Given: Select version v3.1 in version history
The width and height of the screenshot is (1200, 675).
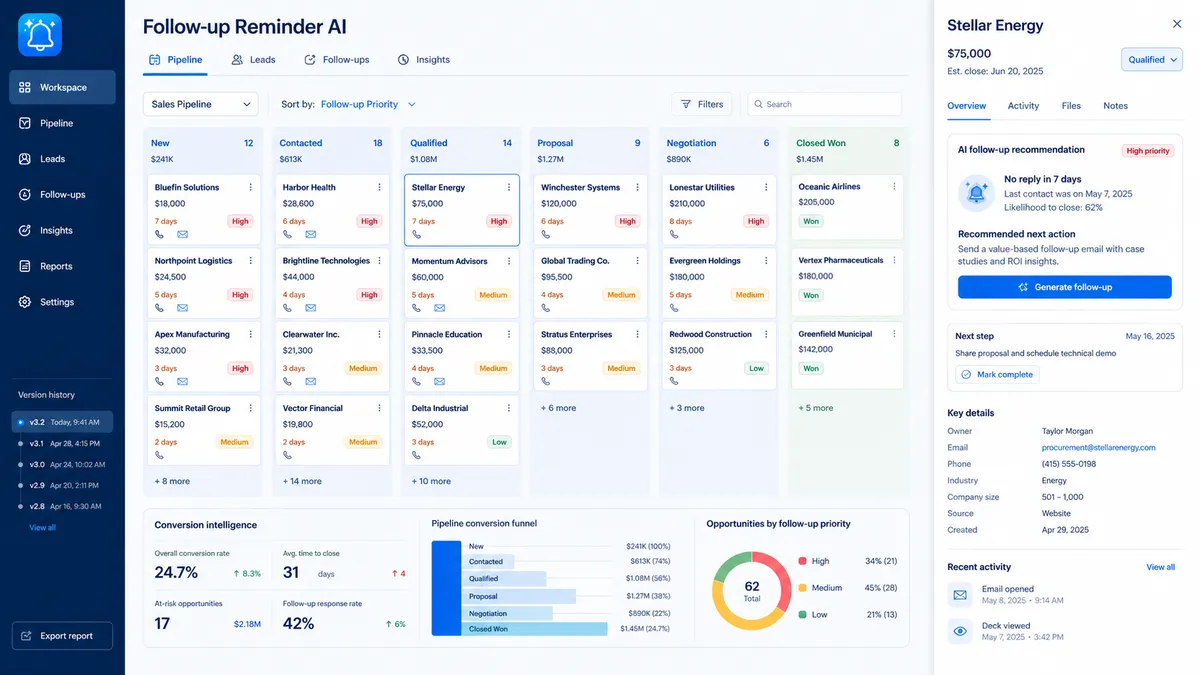Looking at the screenshot, I should [64, 443].
